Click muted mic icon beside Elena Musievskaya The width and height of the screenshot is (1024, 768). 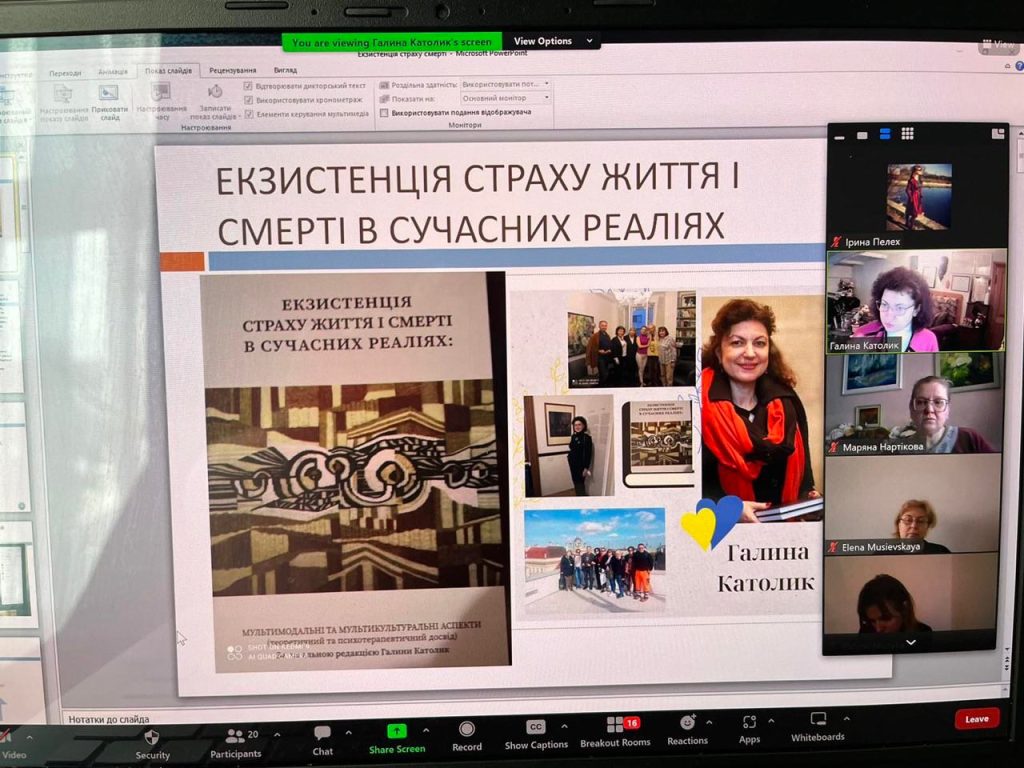click(x=833, y=547)
